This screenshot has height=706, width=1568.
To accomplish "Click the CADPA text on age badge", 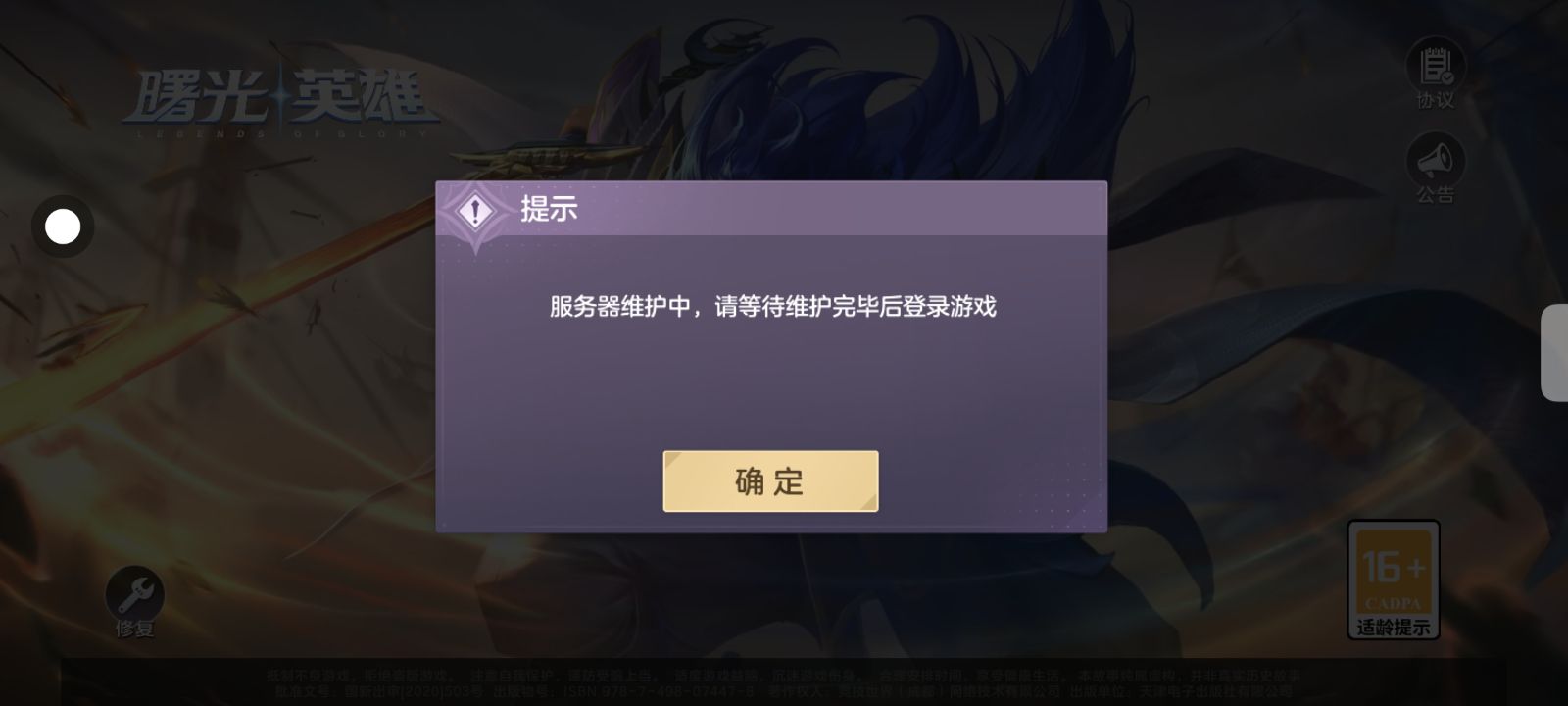I will coord(1394,604).
